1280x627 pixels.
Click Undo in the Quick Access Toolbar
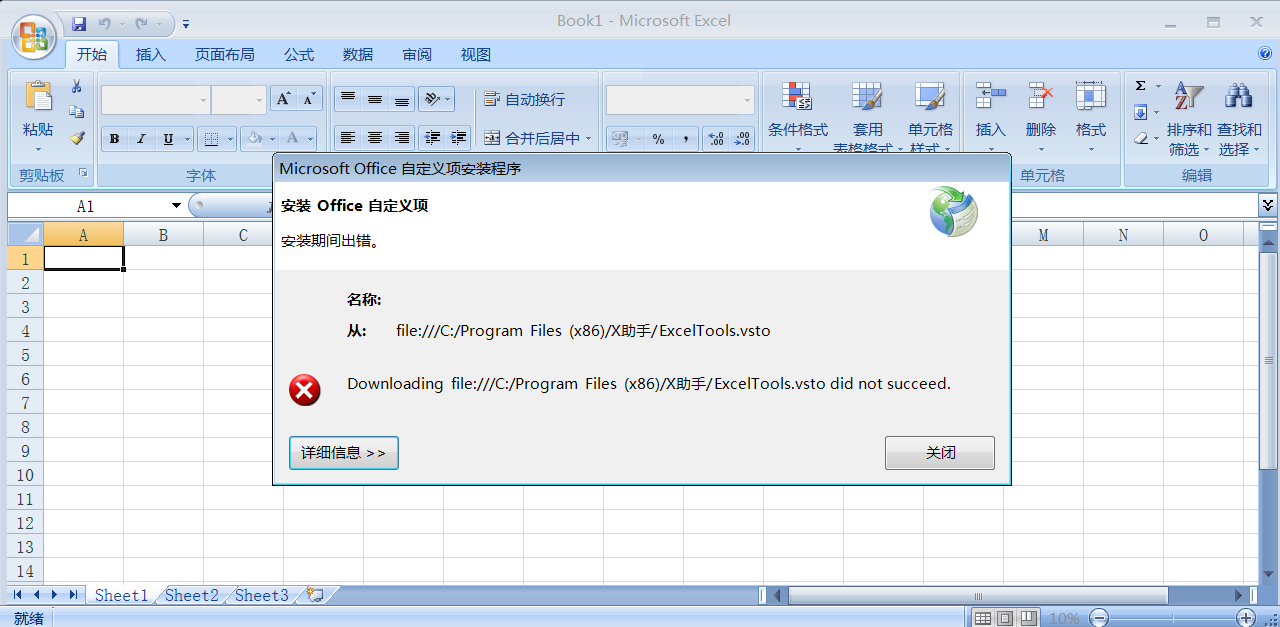pos(104,23)
